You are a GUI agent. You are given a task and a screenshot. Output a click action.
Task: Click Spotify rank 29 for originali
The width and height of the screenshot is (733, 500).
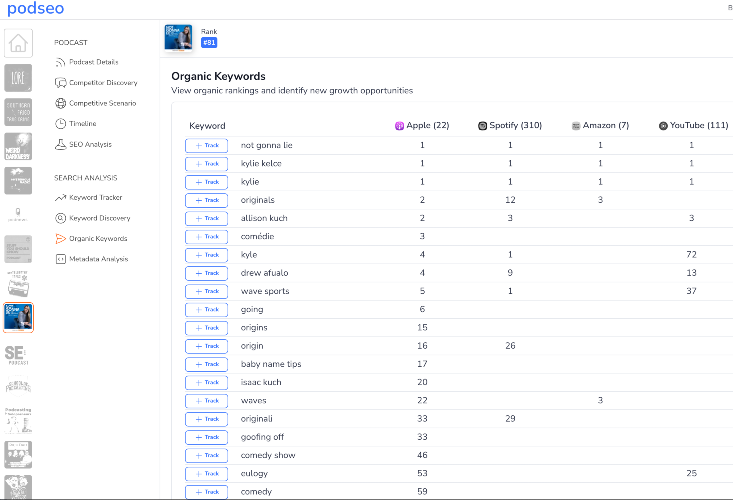pos(510,419)
